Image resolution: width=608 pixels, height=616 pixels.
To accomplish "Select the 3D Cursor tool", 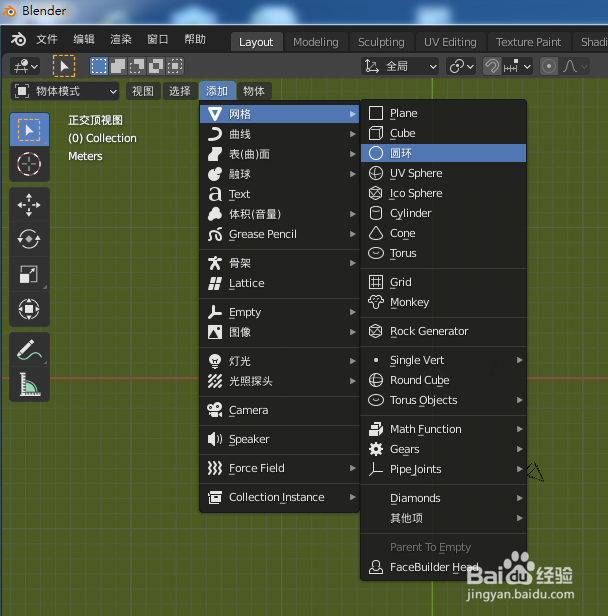I will point(29,164).
